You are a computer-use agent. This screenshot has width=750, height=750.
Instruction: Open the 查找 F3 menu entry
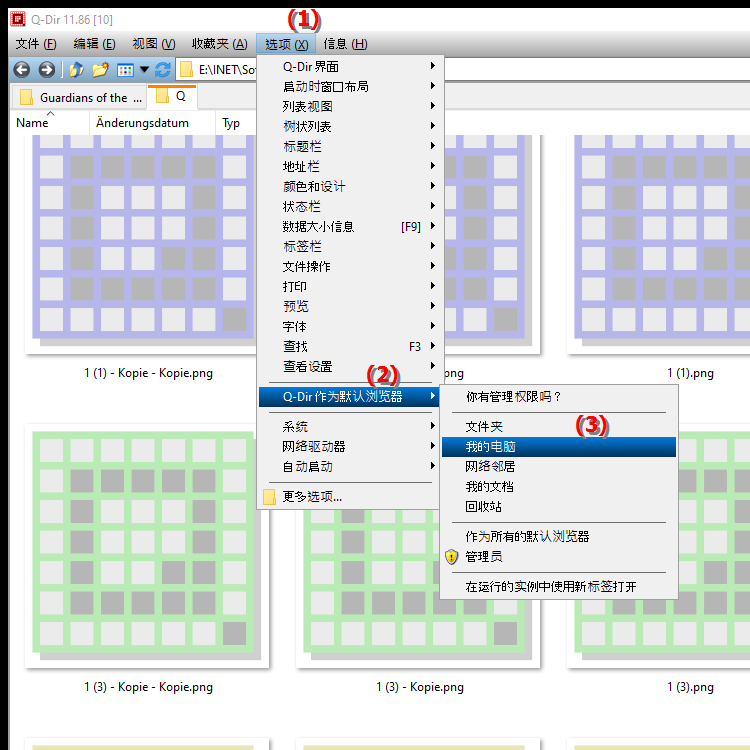pyautogui.click(x=350, y=347)
